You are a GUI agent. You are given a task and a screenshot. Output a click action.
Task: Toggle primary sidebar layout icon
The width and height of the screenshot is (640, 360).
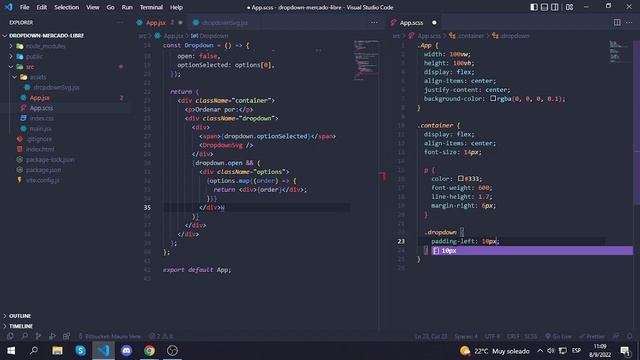tap(534, 7)
